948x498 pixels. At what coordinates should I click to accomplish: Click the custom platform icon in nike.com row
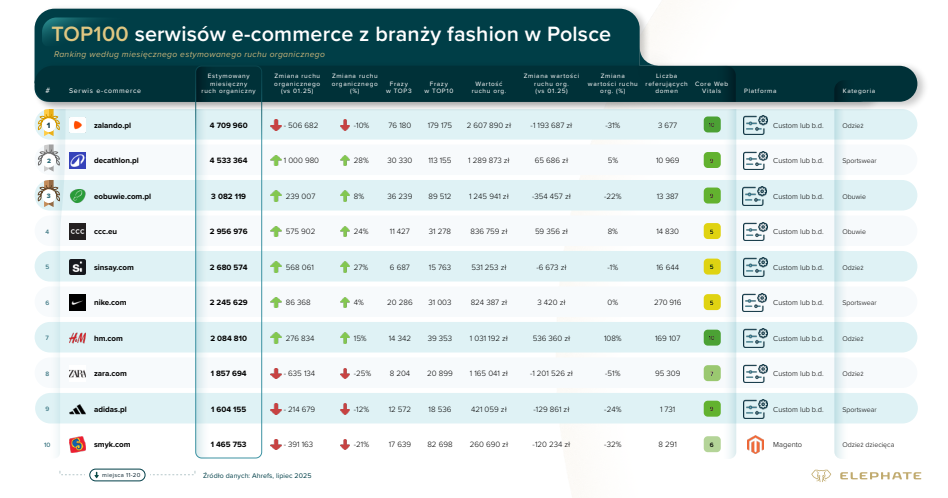pyautogui.click(x=755, y=302)
